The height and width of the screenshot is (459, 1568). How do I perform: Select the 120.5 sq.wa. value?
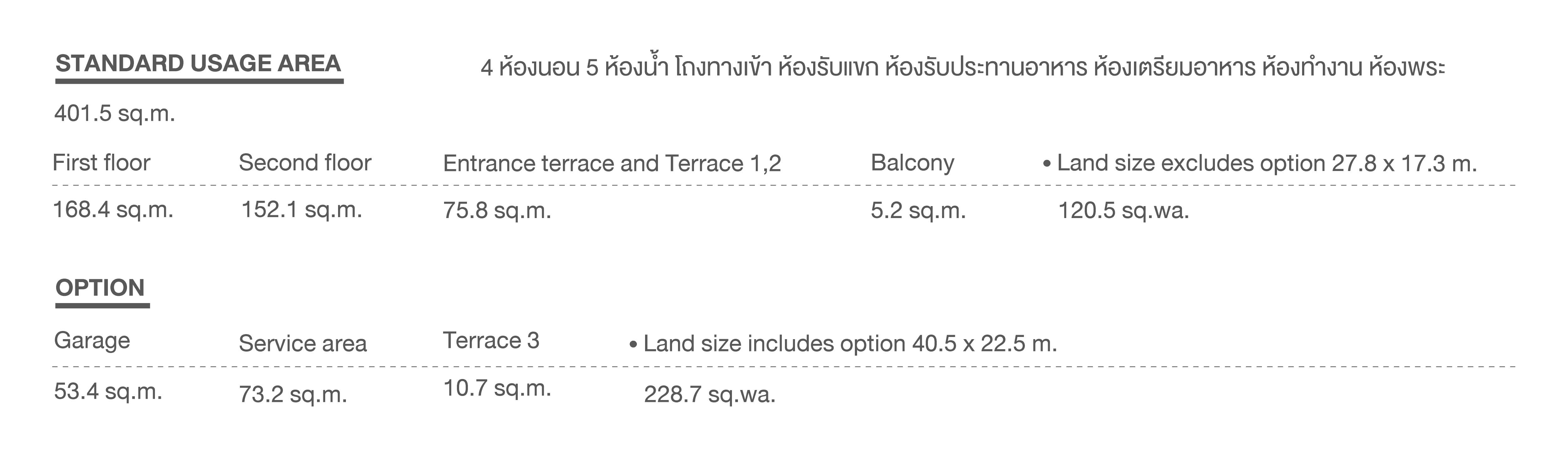pyautogui.click(x=1124, y=211)
